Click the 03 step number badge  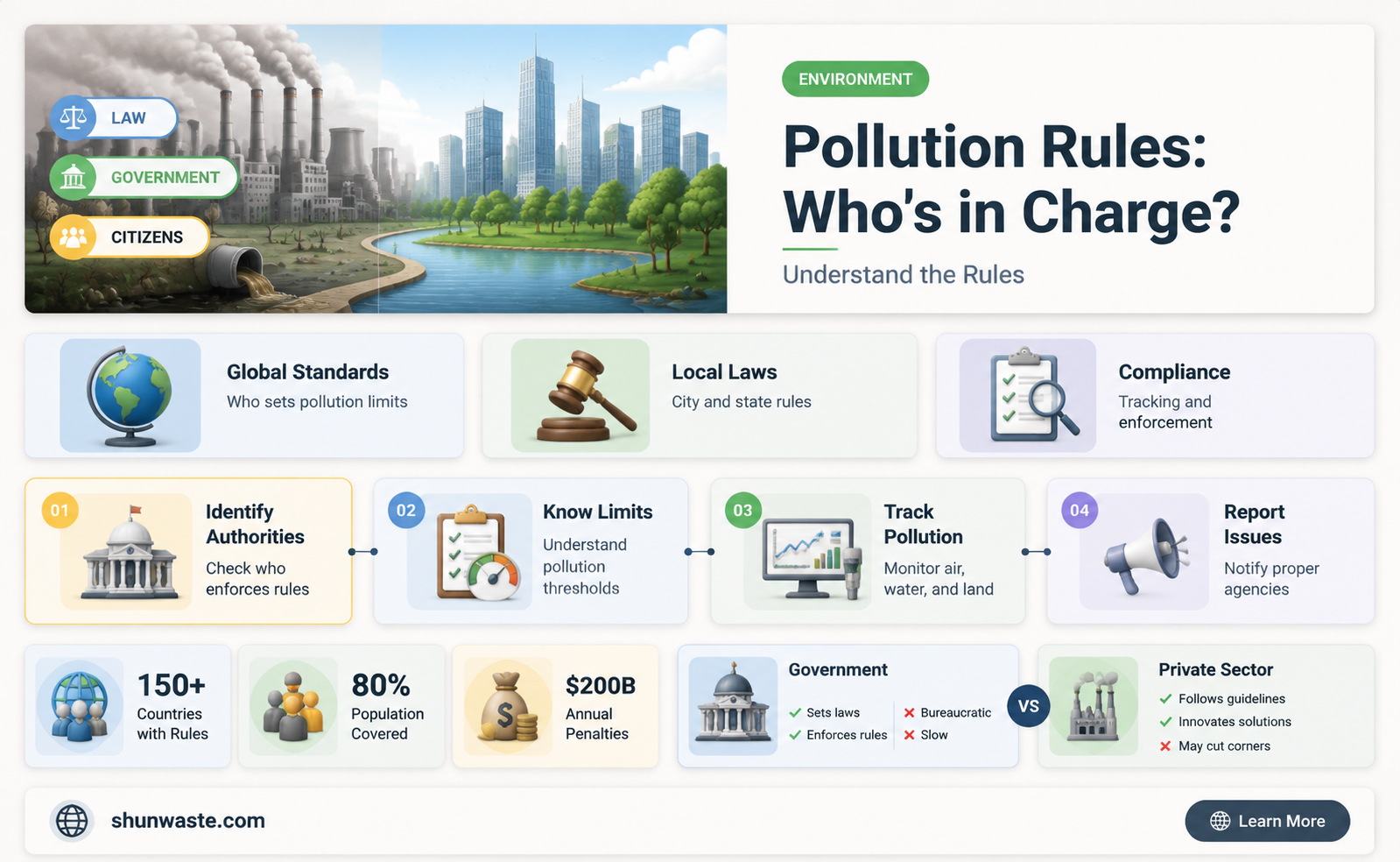coord(742,511)
